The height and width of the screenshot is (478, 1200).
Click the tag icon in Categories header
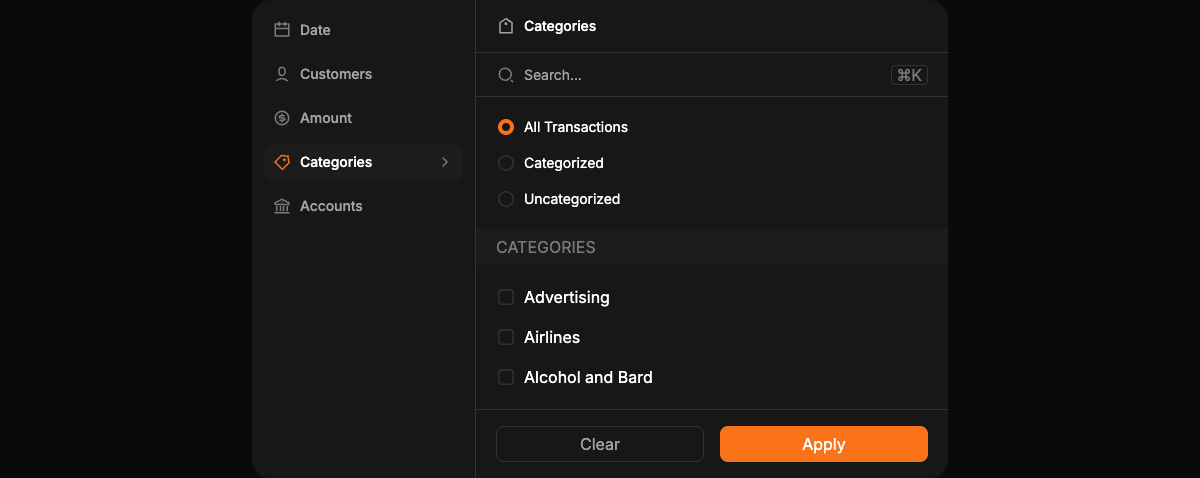[506, 26]
